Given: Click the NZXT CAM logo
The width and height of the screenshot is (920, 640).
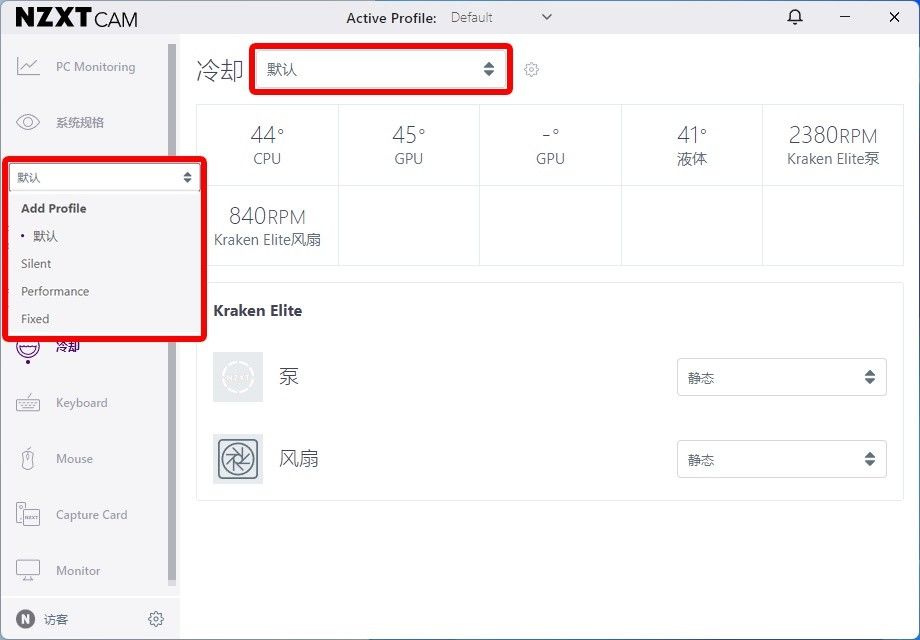Looking at the screenshot, I should point(76,18).
